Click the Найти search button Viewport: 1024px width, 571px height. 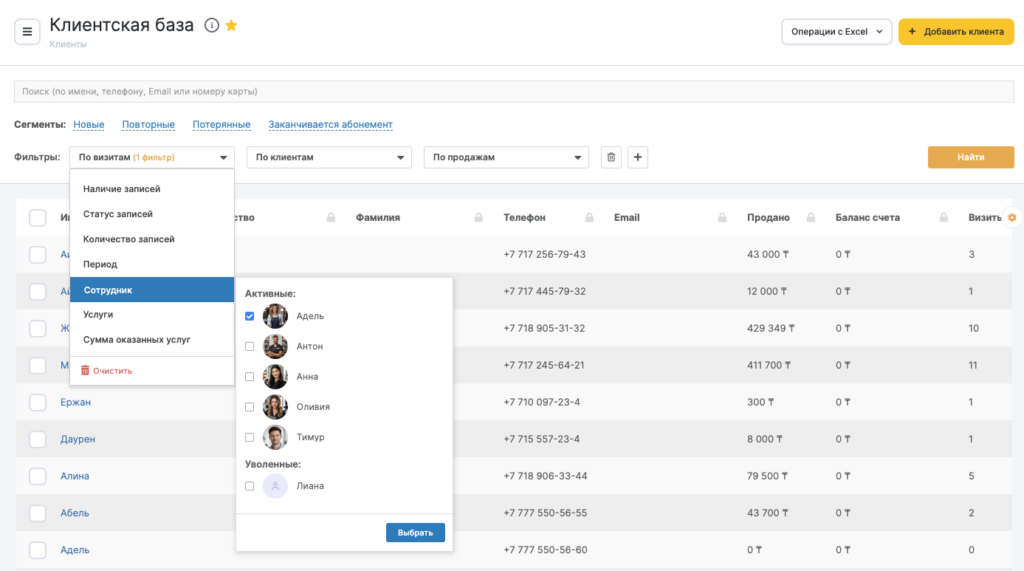970,157
